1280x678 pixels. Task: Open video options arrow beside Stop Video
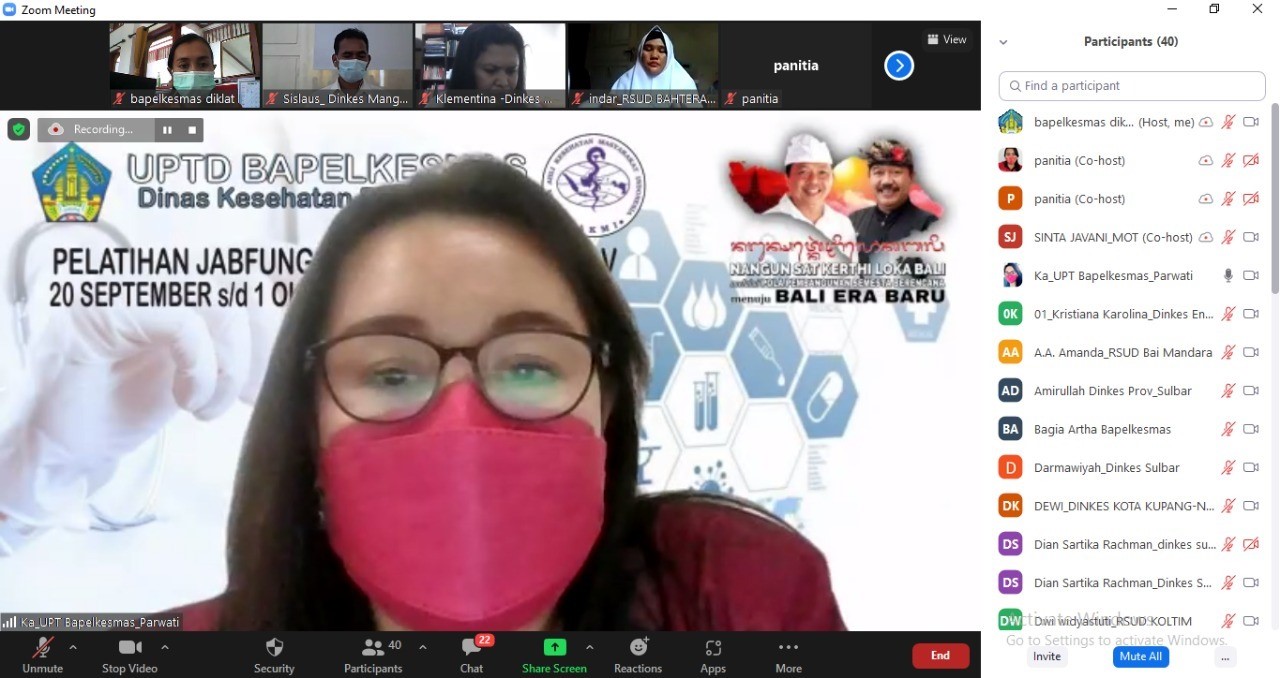point(165,647)
